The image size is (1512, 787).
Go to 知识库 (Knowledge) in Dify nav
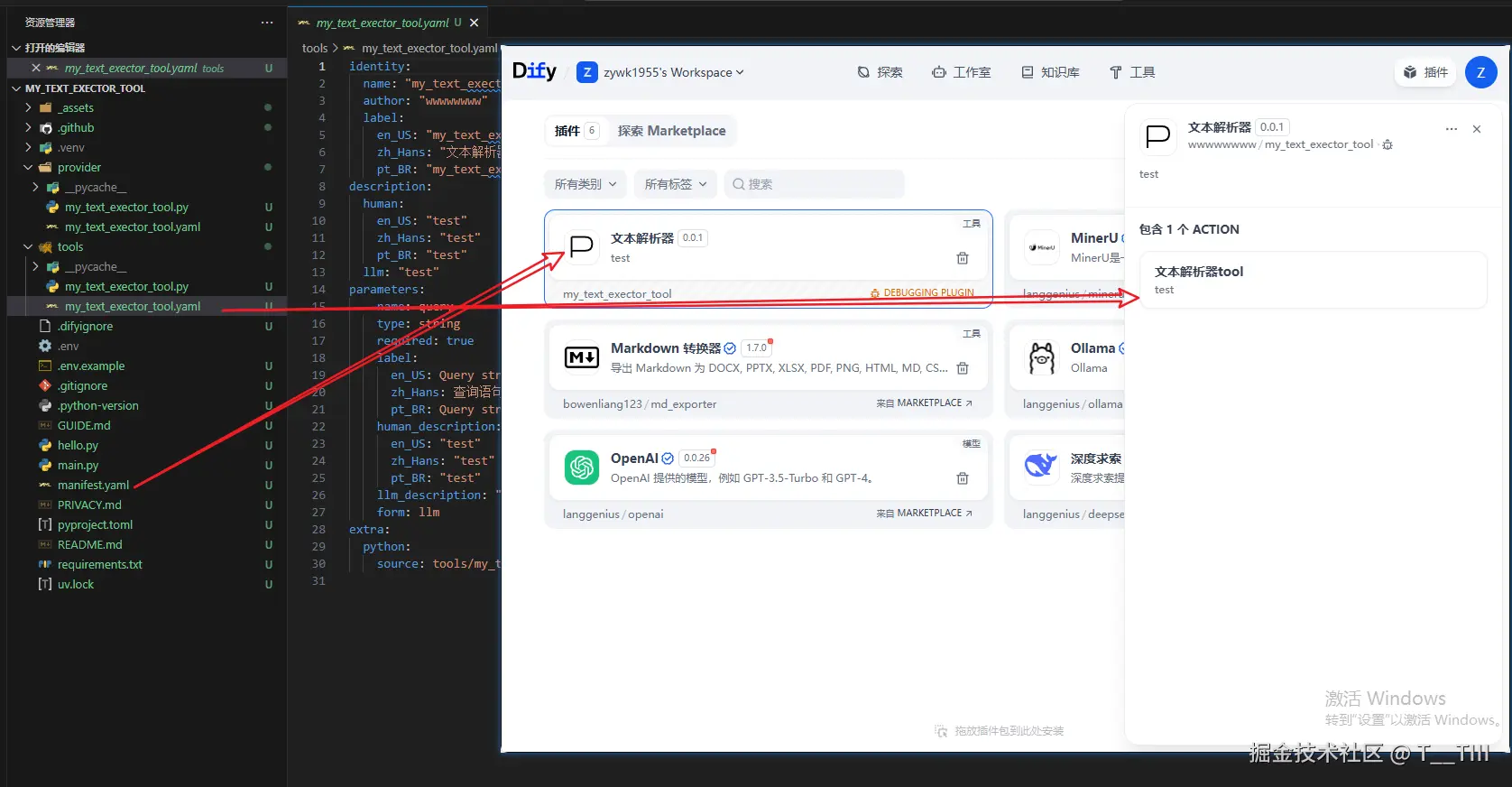pos(1050,72)
